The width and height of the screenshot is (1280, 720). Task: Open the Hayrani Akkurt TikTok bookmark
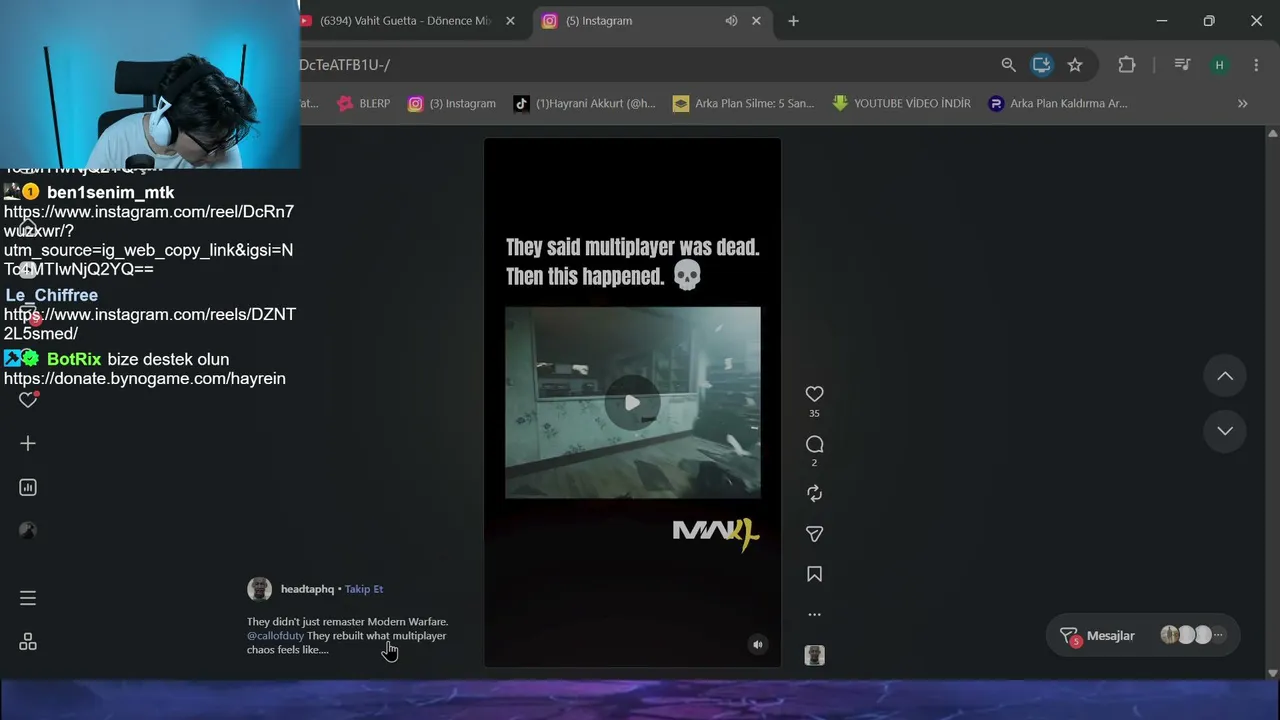click(x=585, y=103)
